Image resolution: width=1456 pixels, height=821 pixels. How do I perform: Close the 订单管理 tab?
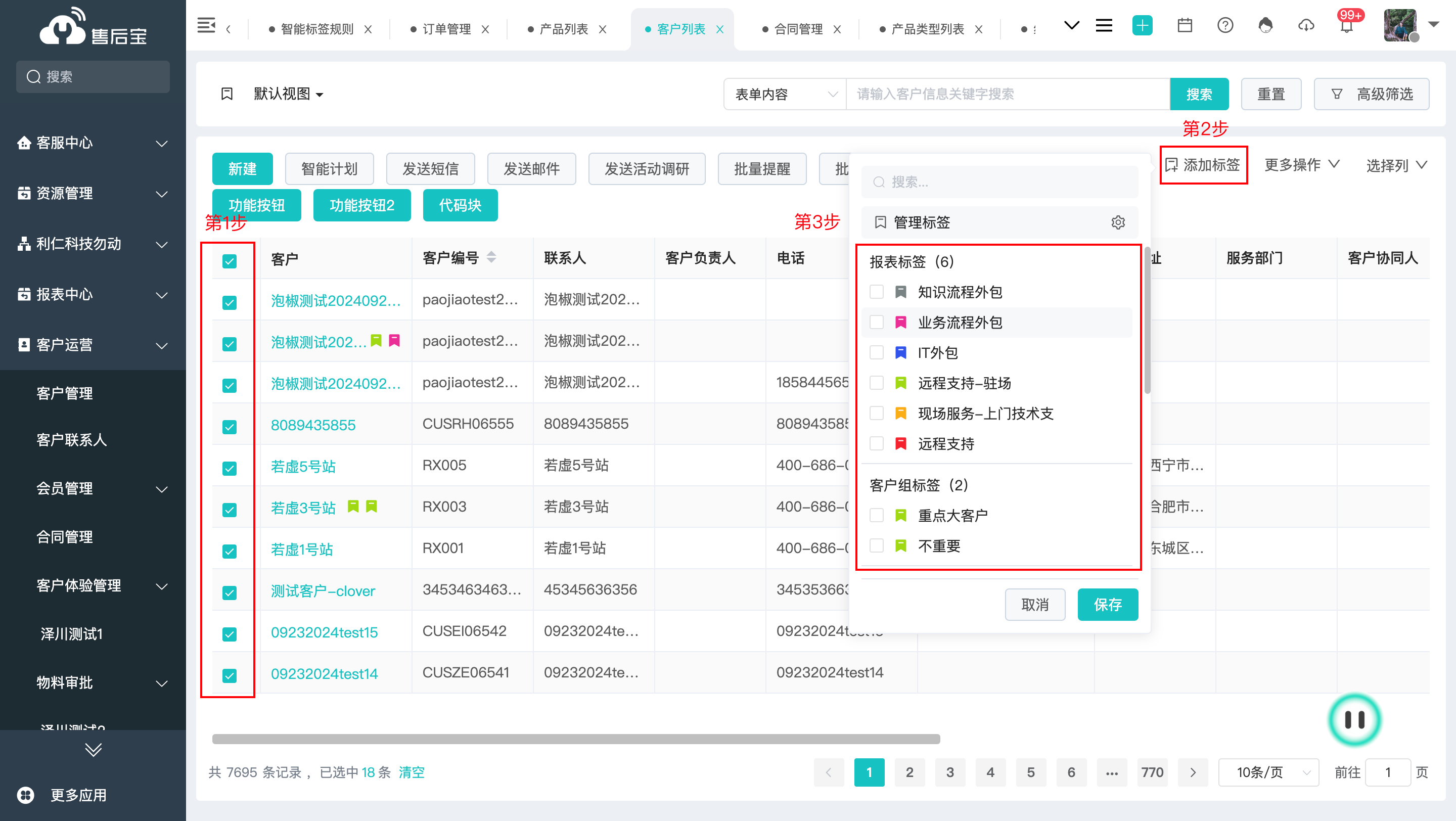coord(485,29)
